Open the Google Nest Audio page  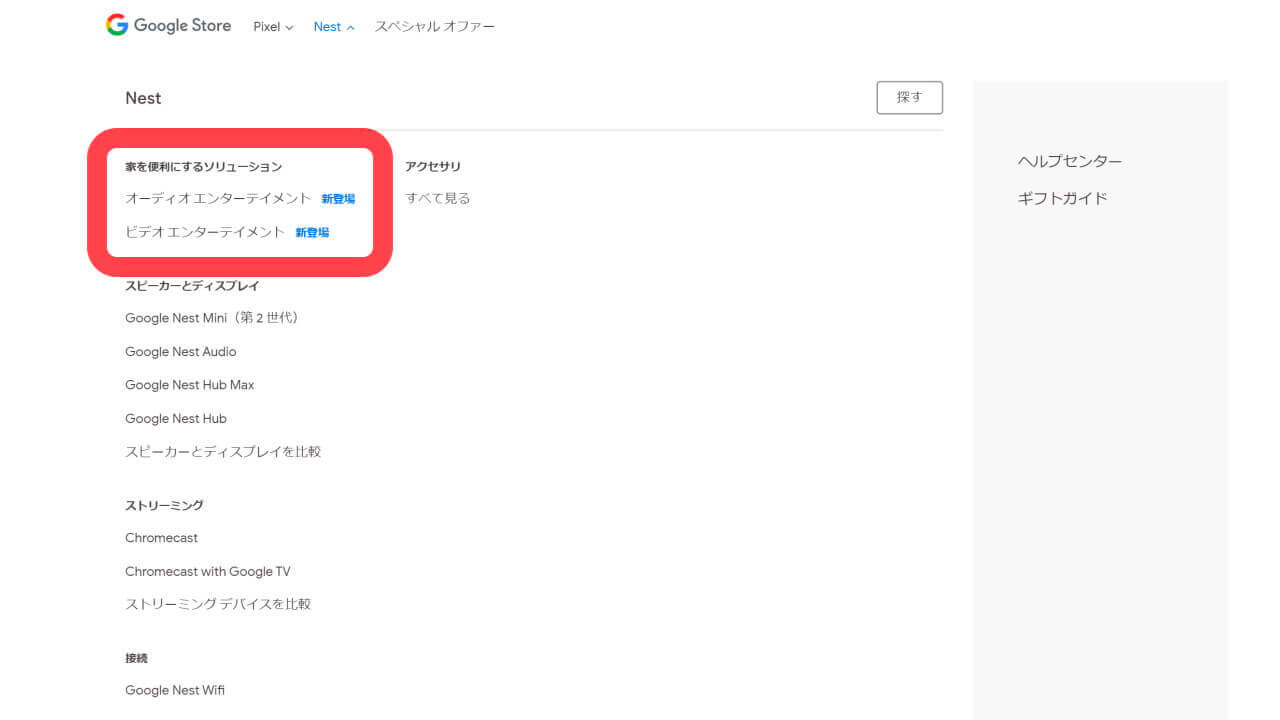click(x=180, y=351)
